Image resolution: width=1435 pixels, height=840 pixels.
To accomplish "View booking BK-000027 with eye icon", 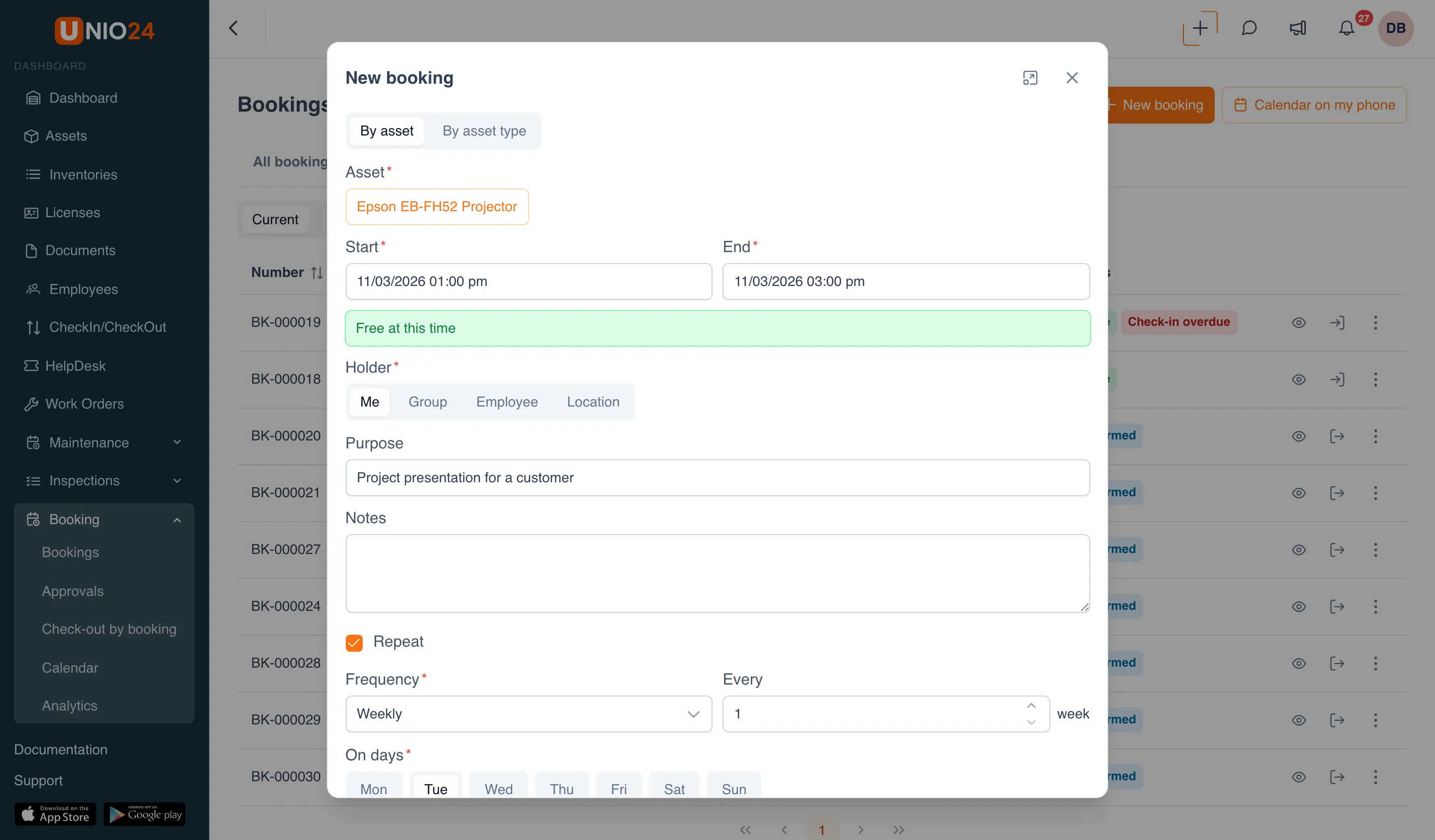I will pos(1298,550).
